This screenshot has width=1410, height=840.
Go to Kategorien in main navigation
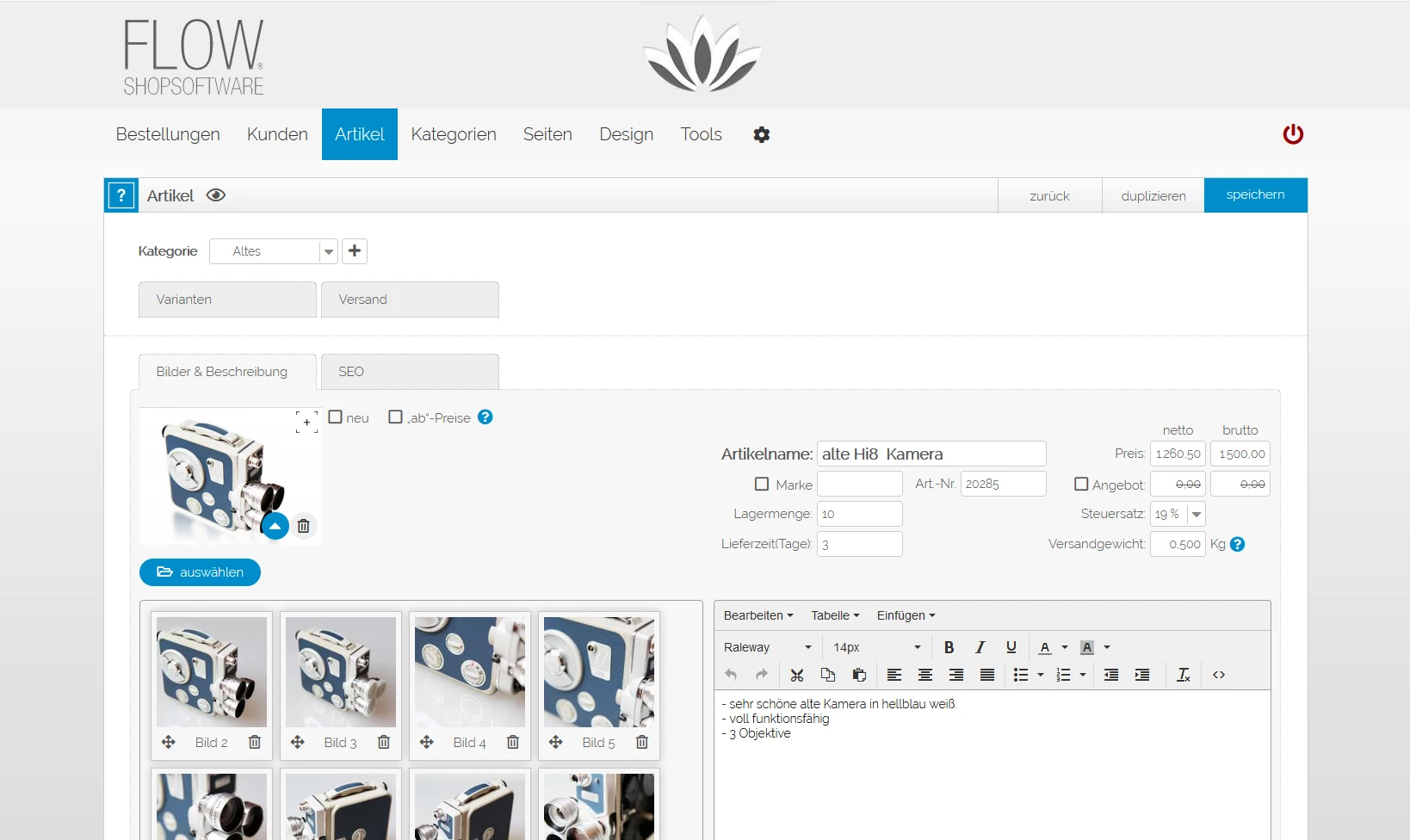pos(454,134)
